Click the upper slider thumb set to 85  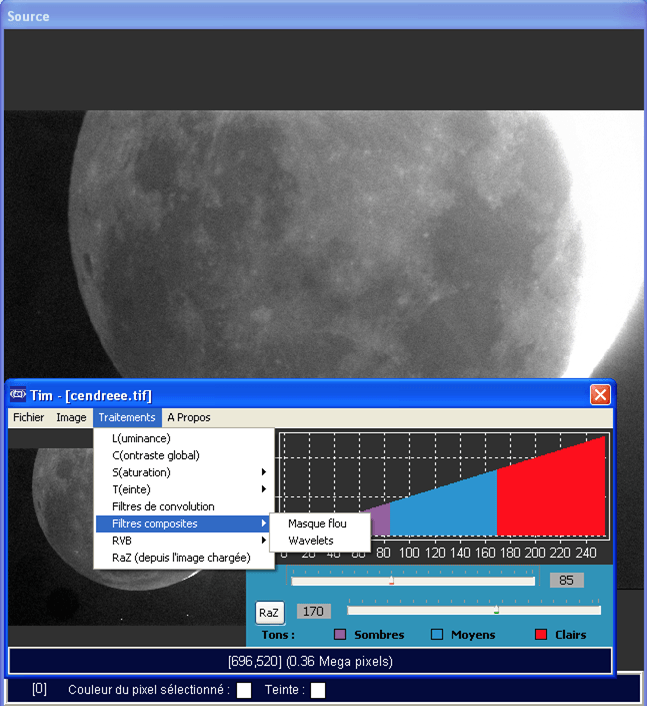pyautogui.click(x=391, y=580)
